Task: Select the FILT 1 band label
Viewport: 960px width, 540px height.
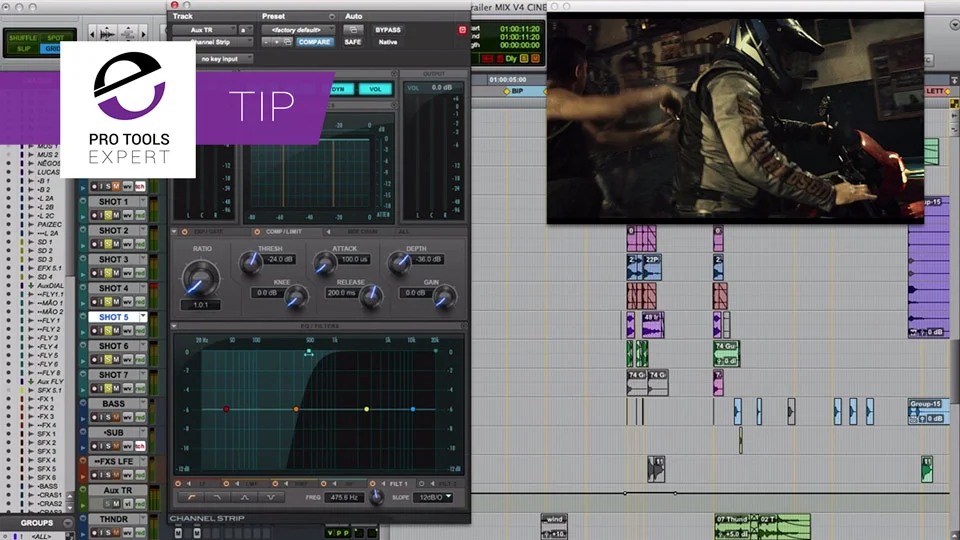Action: [x=398, y=484]
